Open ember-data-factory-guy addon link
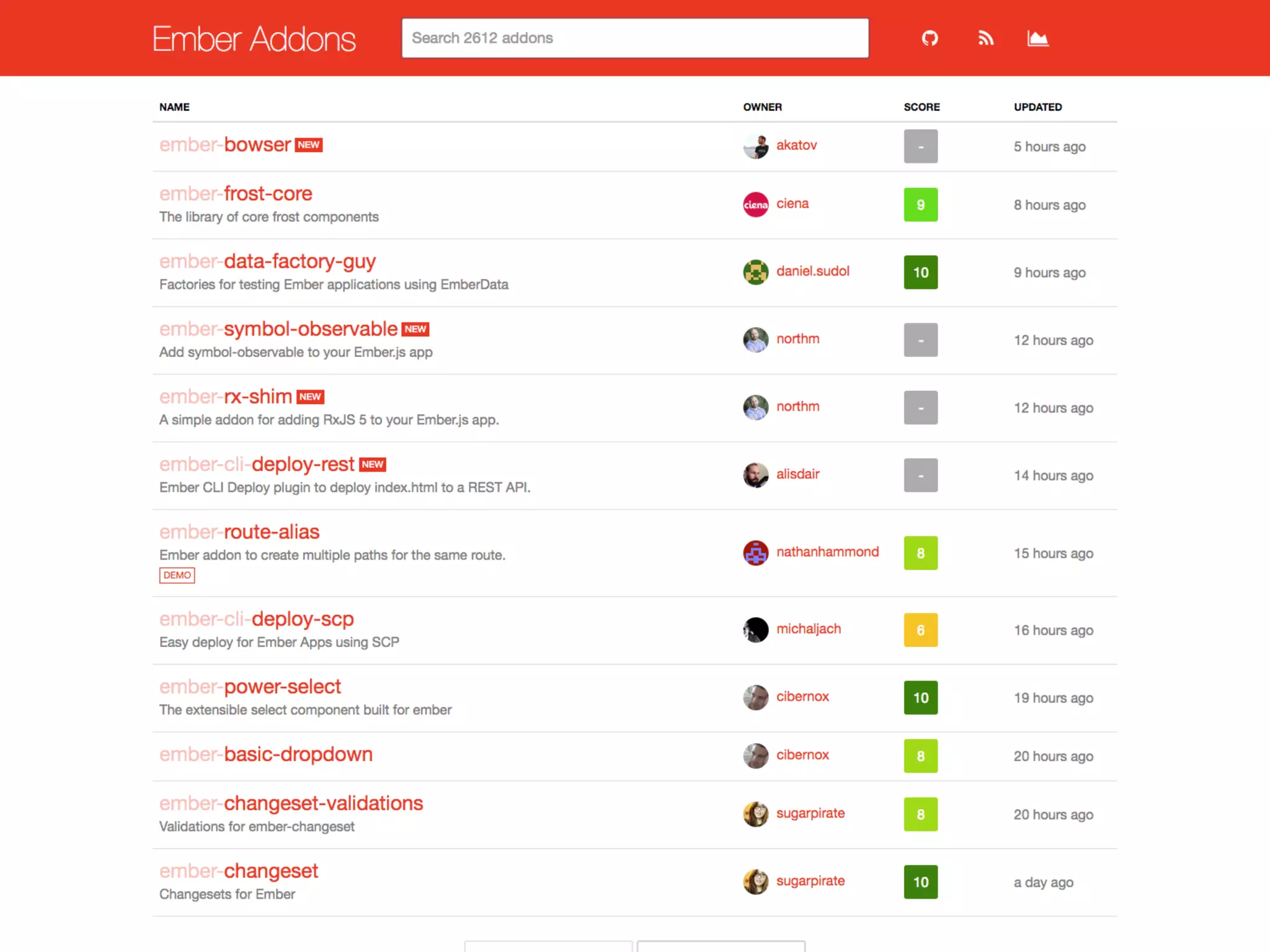The height and width of the screenshot is (952, 1270). coord(267,262)
